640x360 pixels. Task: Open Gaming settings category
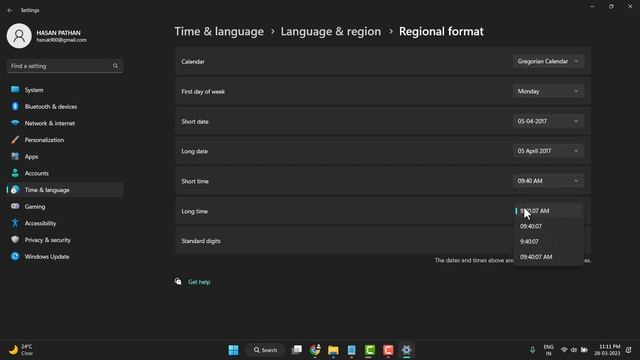(x=64, y=207)
